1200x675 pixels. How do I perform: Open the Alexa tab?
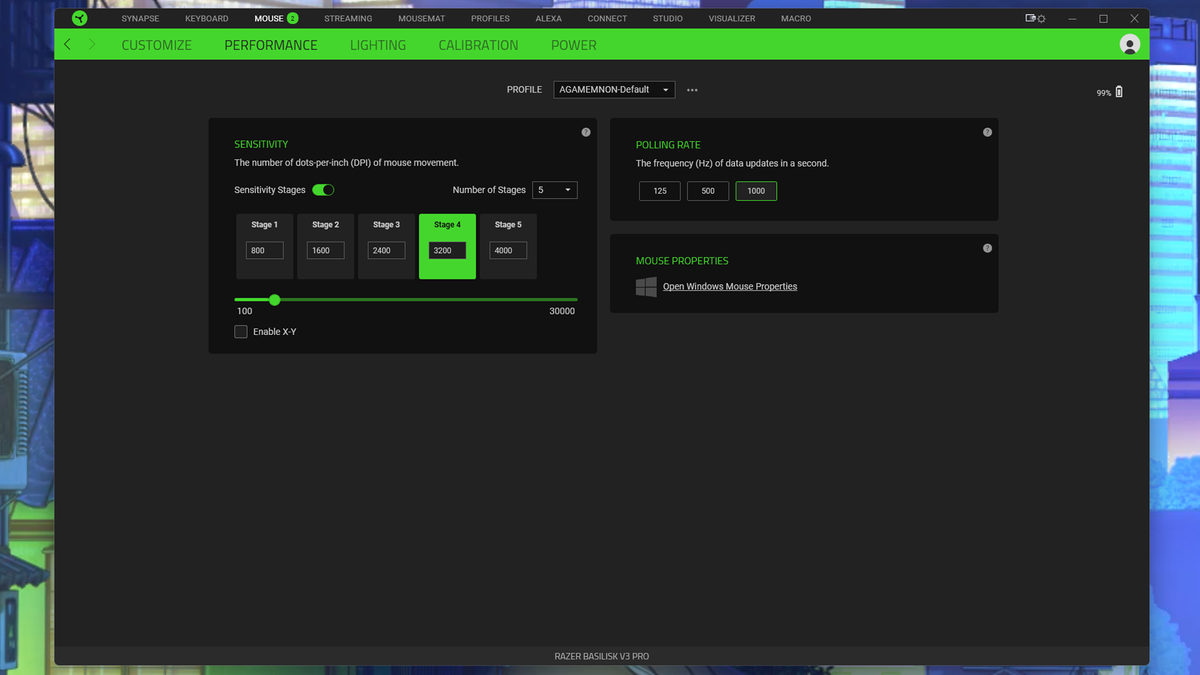(x=548, y=18)
